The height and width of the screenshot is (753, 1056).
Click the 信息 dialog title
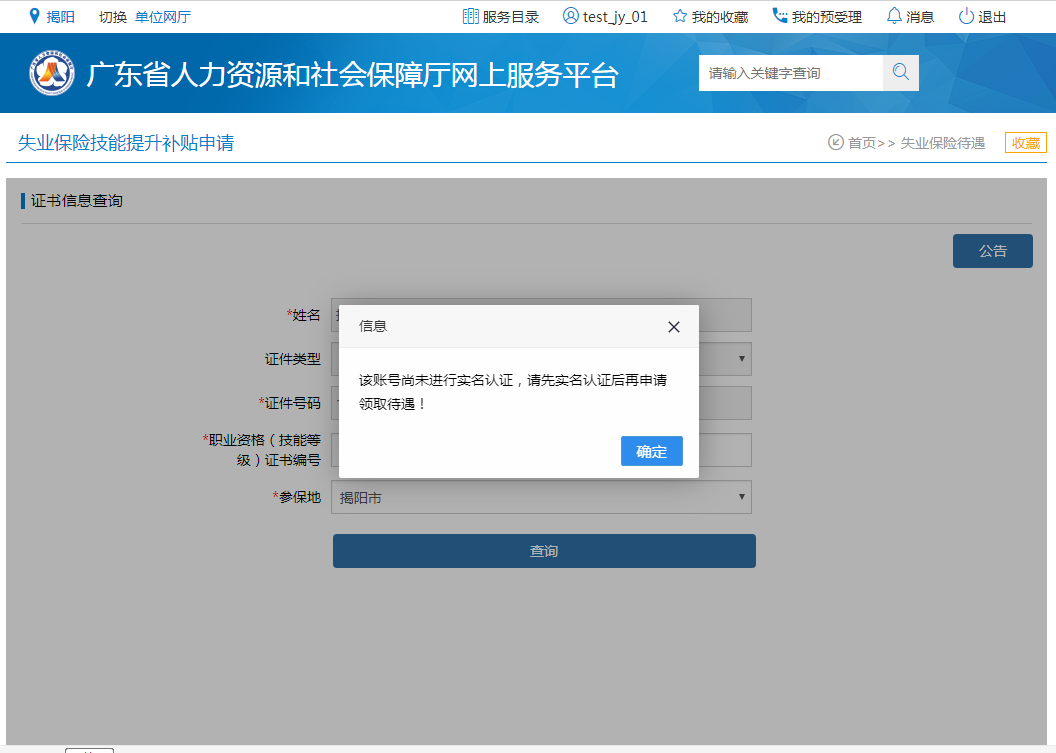click(x=372, y=326)
